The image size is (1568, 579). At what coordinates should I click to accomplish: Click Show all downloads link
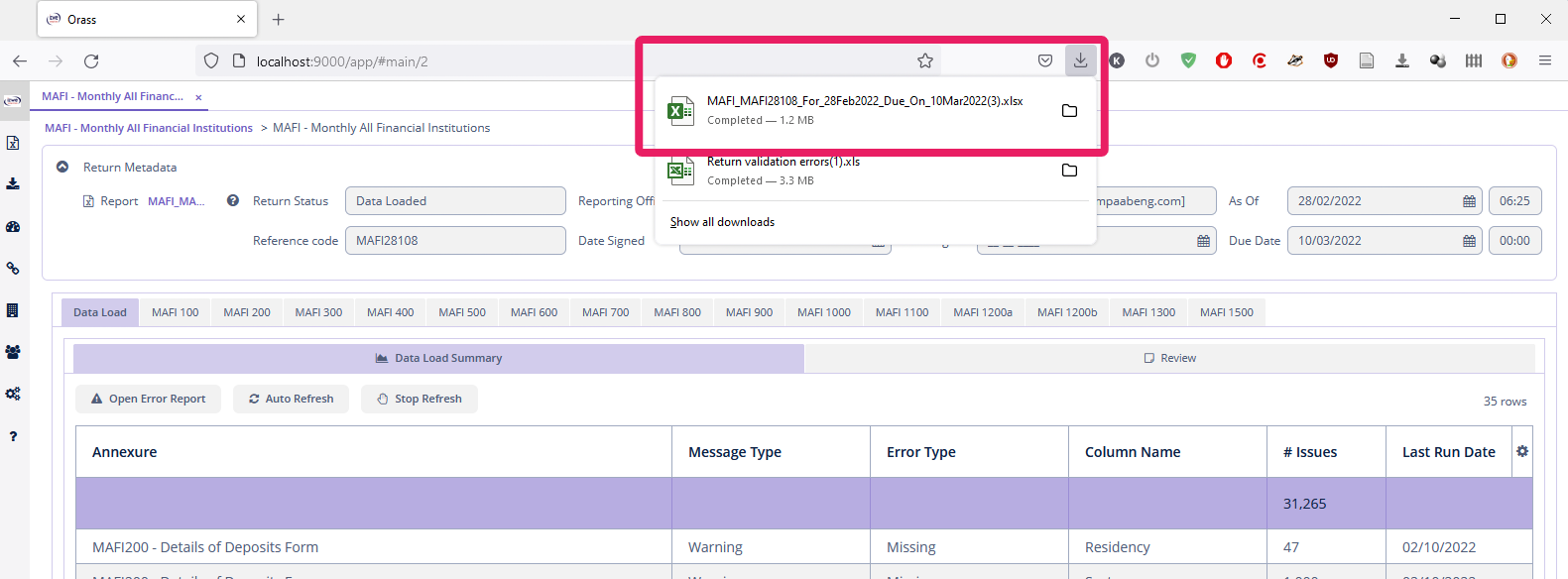(x=722, y=222)
